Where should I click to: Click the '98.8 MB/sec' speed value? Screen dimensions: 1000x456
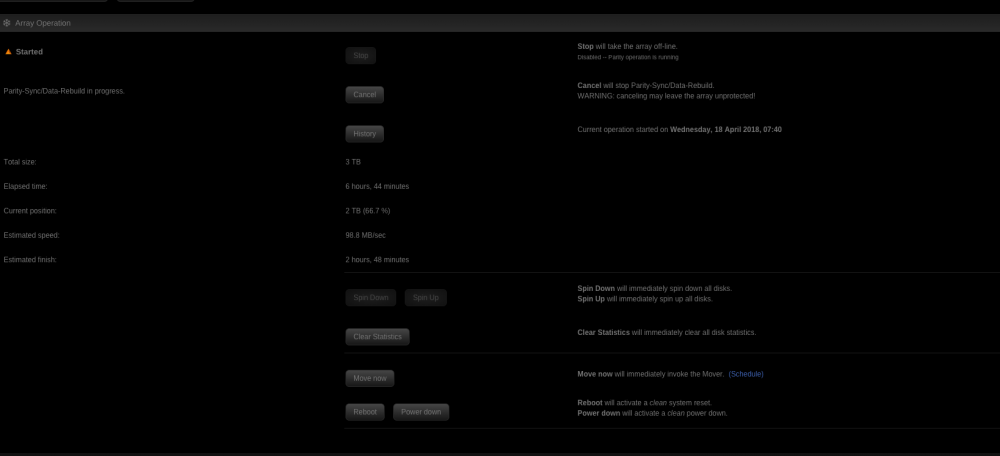365,235
